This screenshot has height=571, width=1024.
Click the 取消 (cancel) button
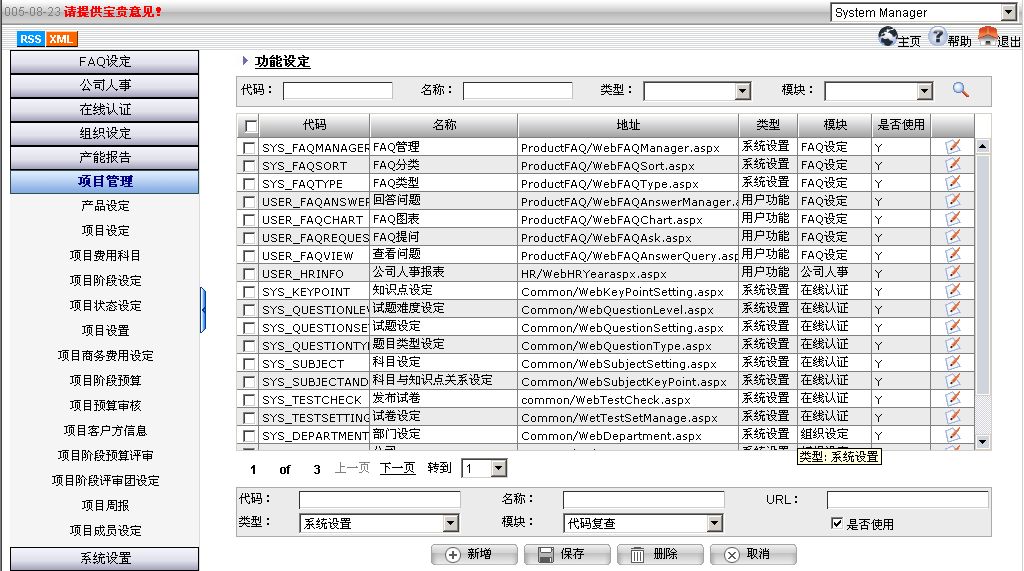[x=754, y=554]
